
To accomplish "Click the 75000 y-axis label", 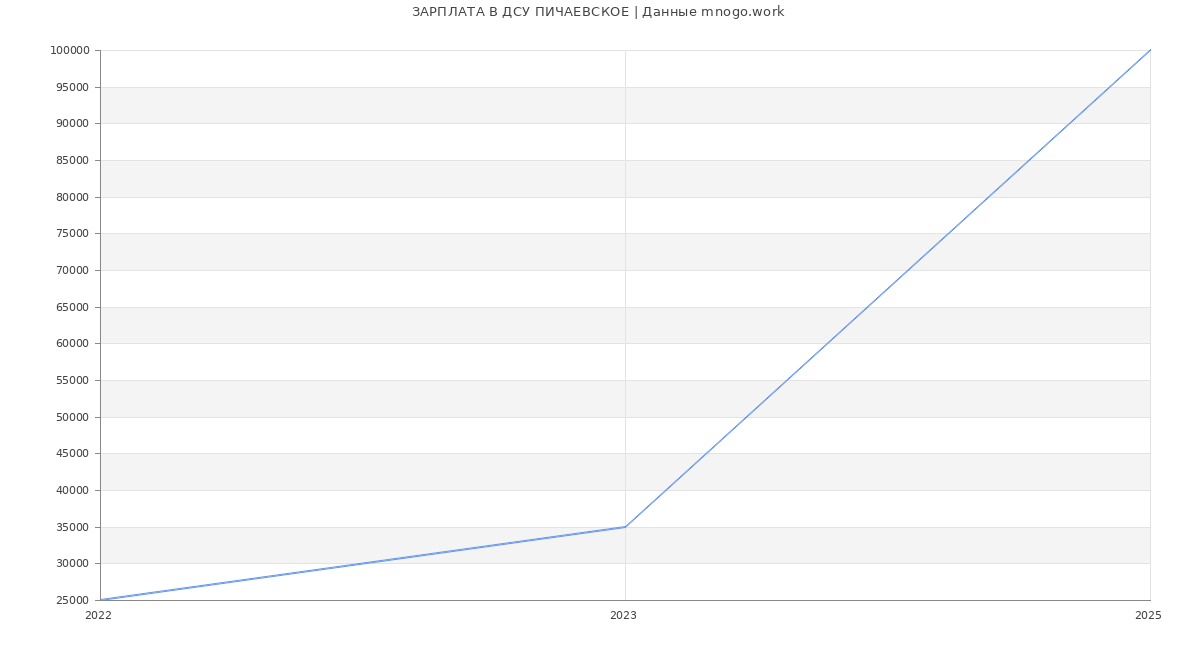I will point(72,234).
